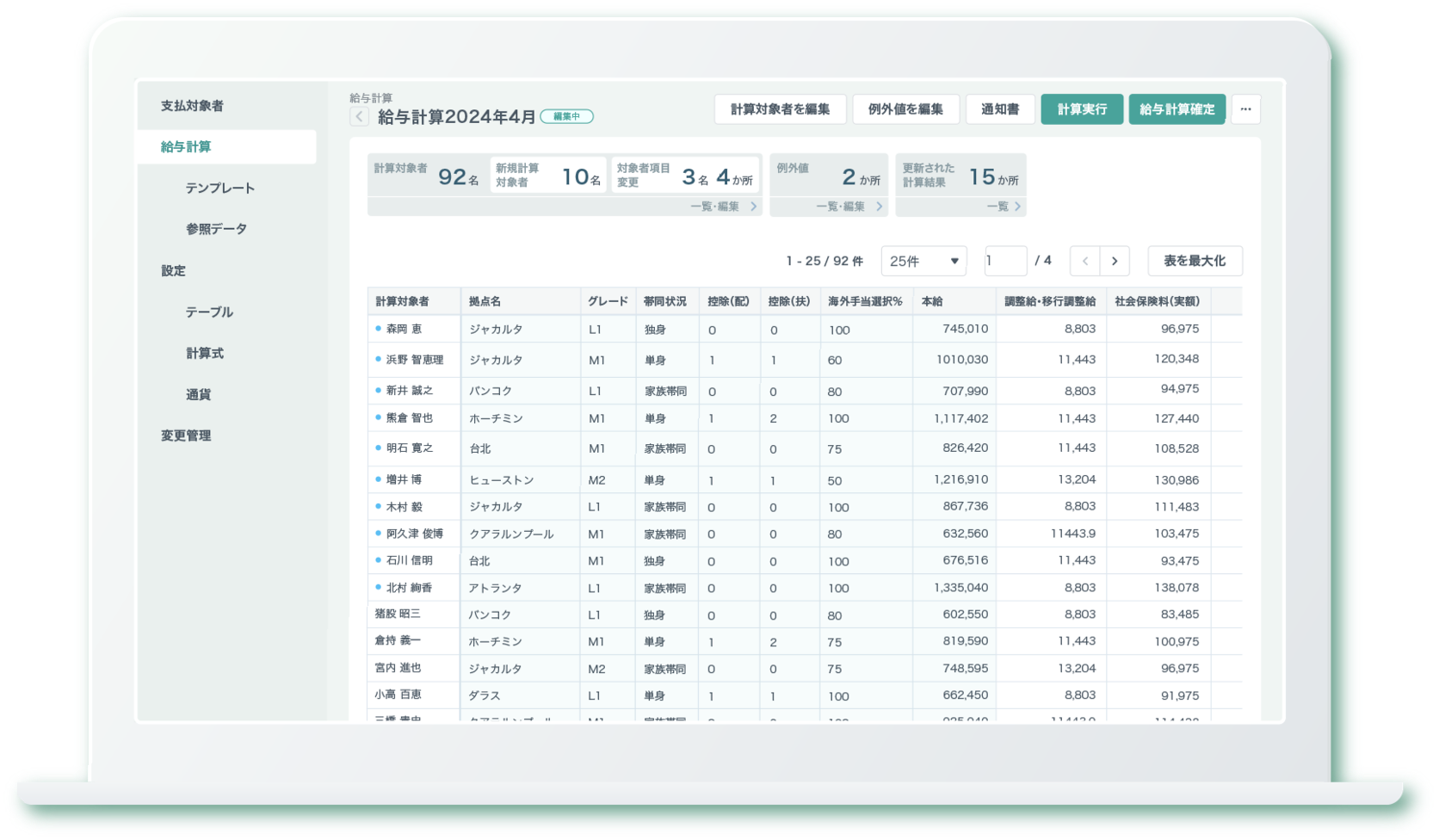Screen dimensions: 1439x840
Task: Select employee 北村 絢香 row
Action: click(x=805, y=588)
